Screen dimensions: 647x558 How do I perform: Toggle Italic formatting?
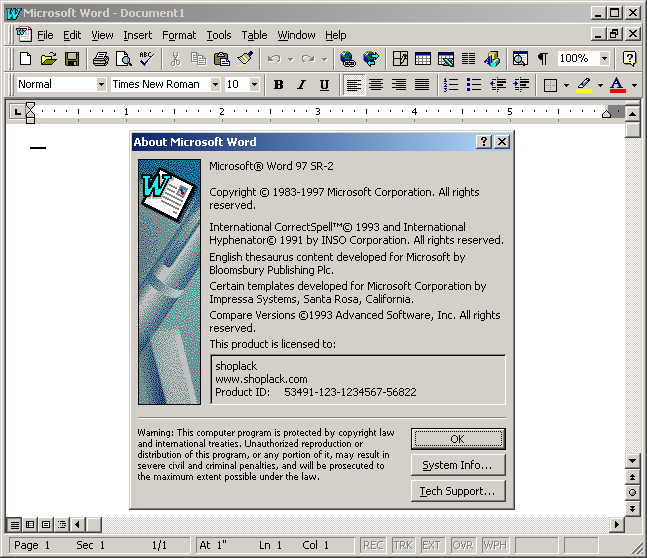point(302,85)
